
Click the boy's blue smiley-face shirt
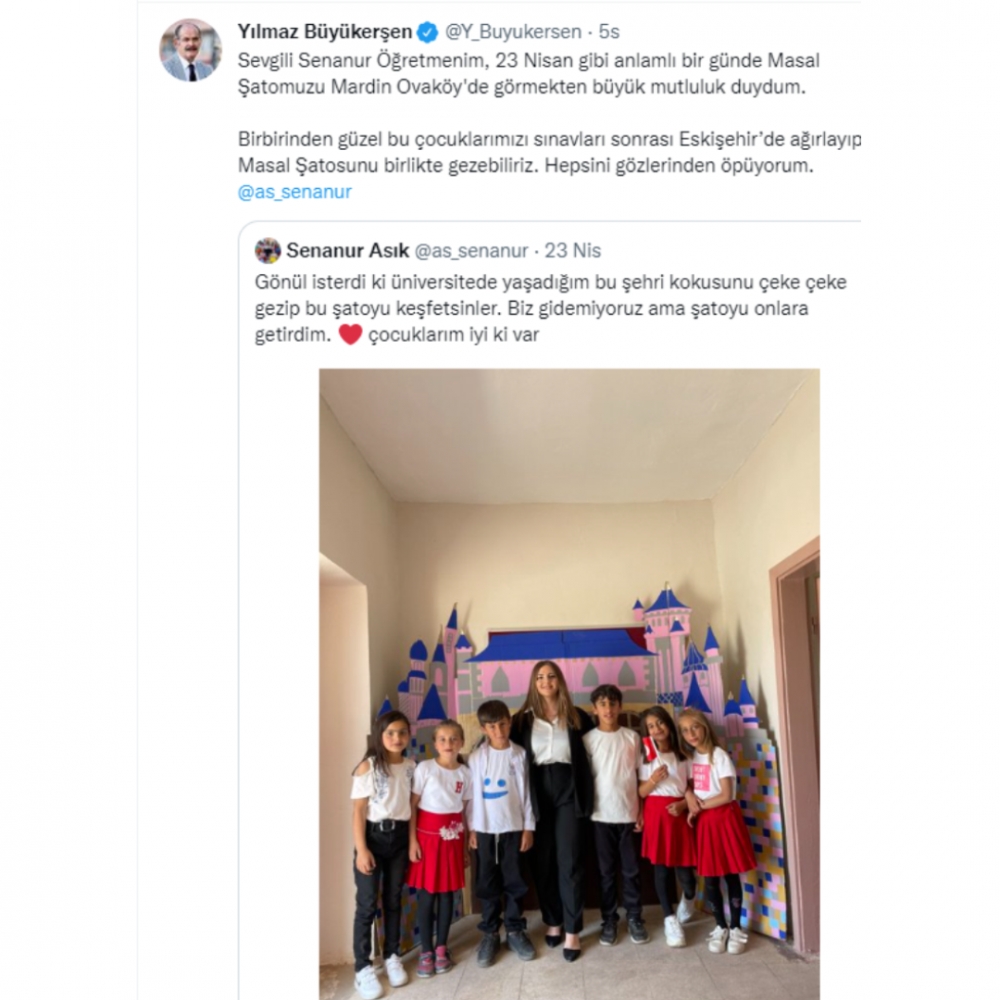(501, 788)
